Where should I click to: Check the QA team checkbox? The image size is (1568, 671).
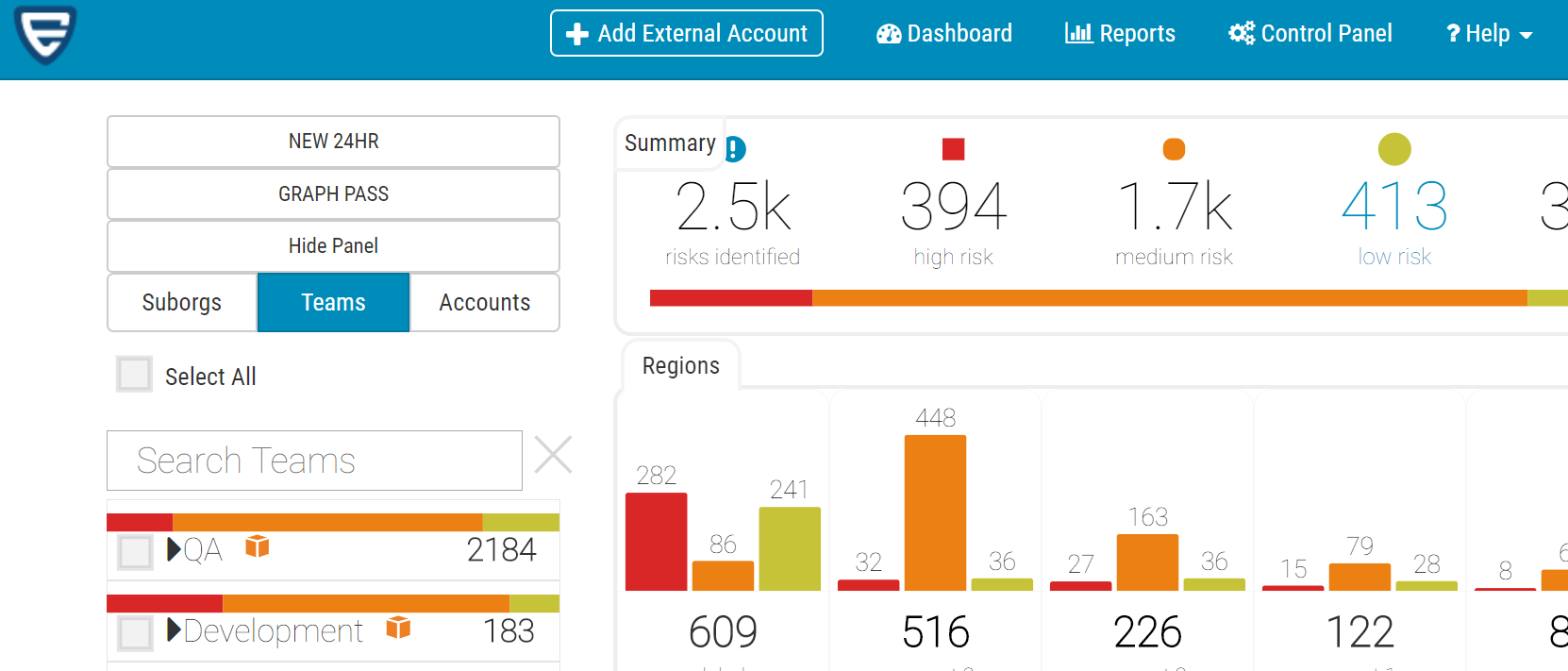tap(136, 552)
